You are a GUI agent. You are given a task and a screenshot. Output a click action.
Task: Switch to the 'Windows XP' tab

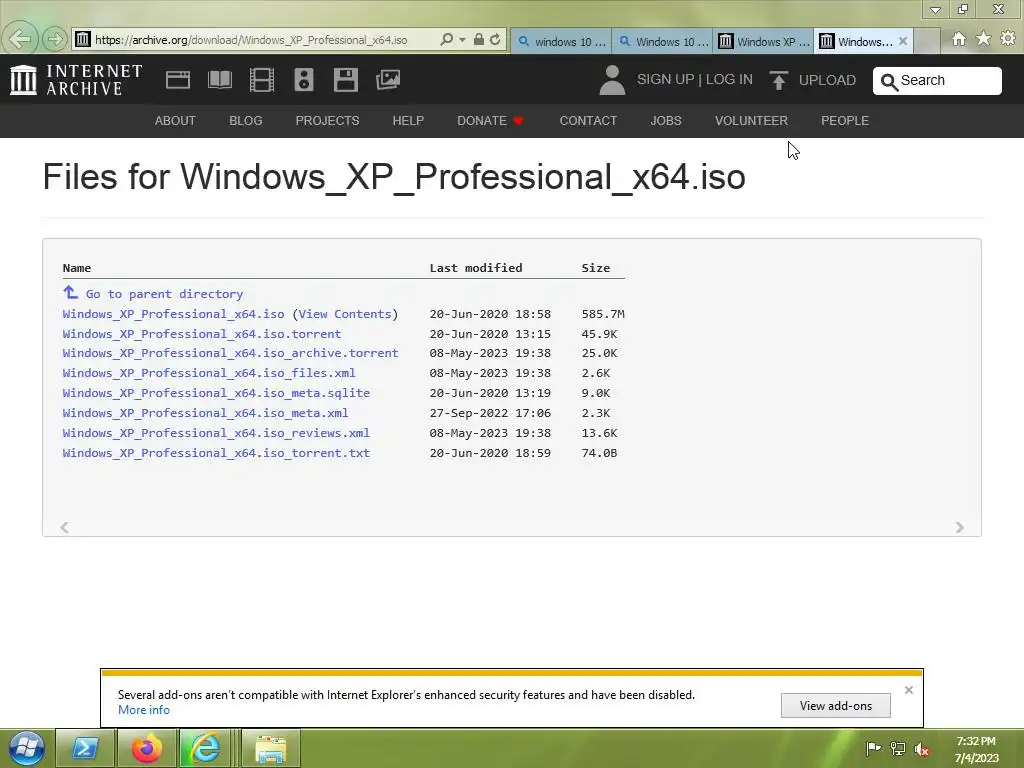pos(763,41)
